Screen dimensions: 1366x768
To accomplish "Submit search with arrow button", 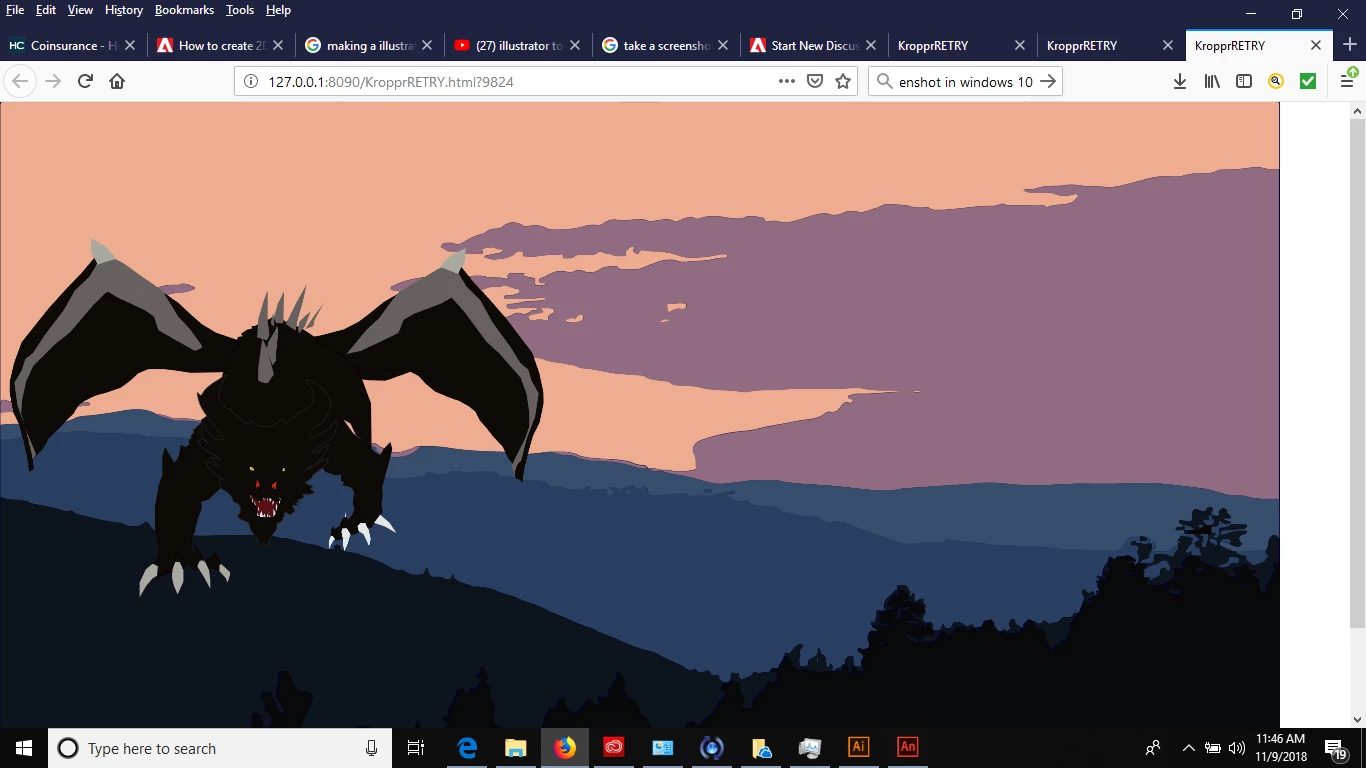I will (x=1048, y=81).
